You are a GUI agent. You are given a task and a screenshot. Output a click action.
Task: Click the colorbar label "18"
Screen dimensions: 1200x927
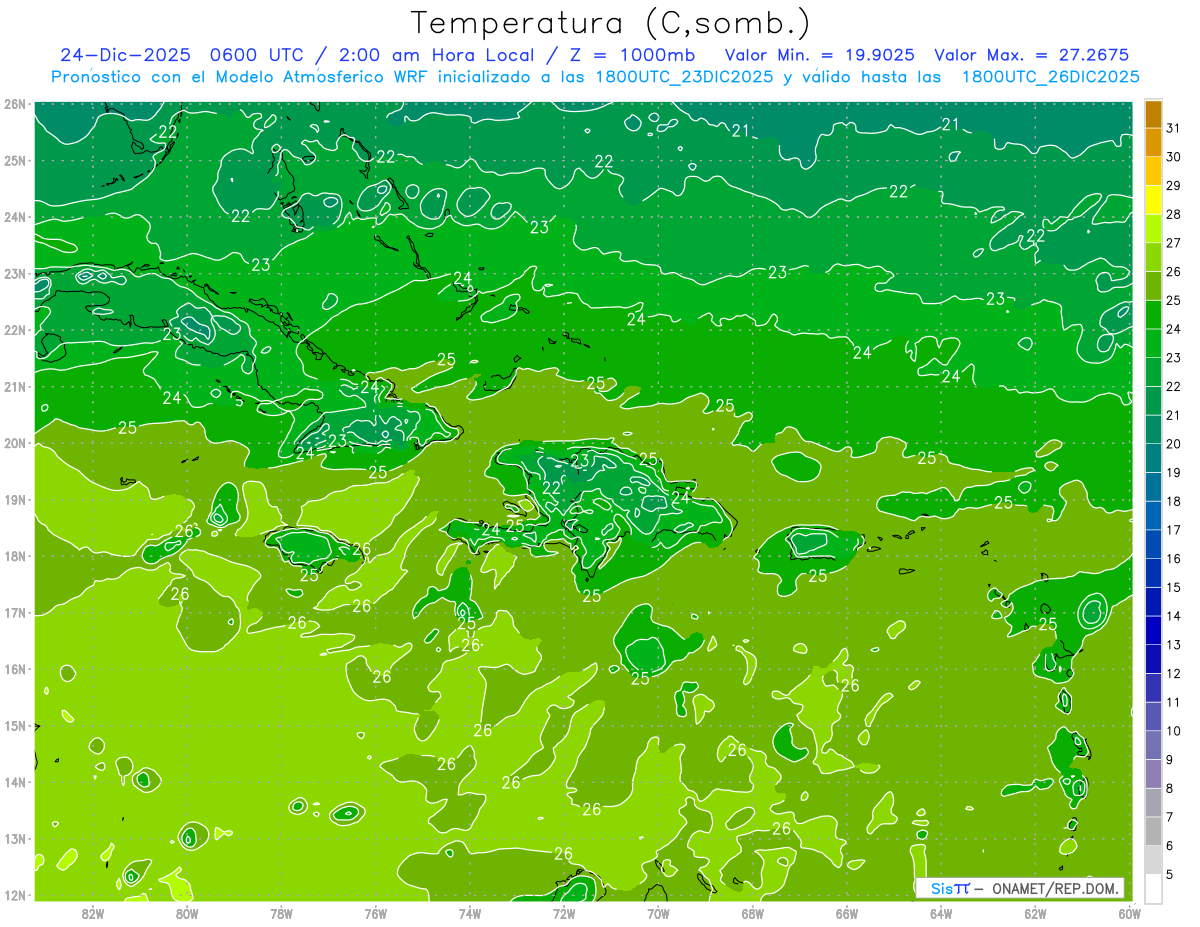pos(1173,501)
